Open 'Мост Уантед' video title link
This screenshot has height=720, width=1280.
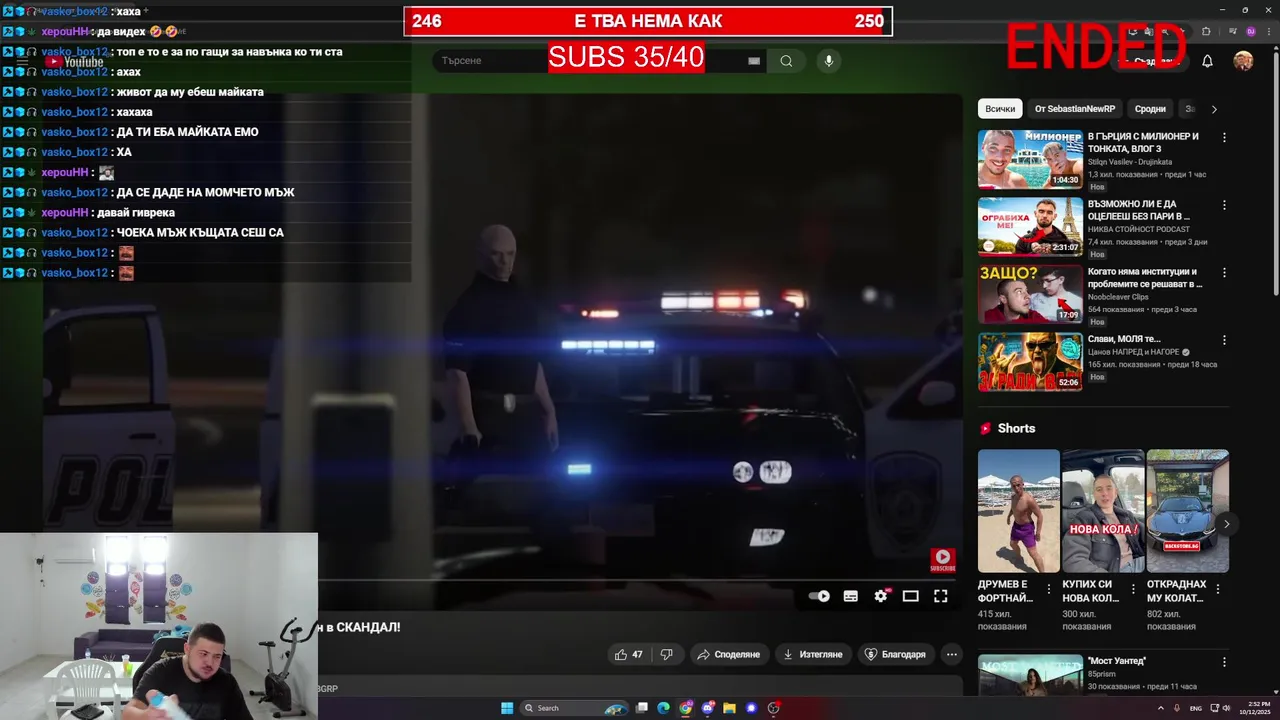(1116, 661)
